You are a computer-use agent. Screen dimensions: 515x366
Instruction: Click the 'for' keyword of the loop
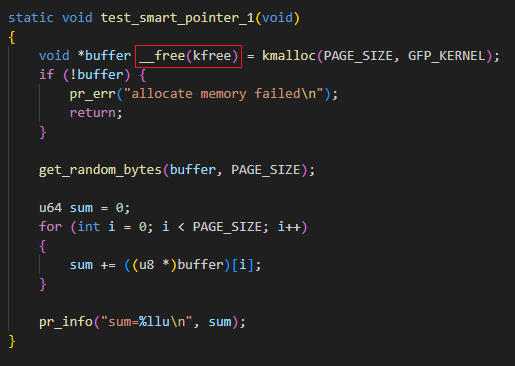coord(50,227)
